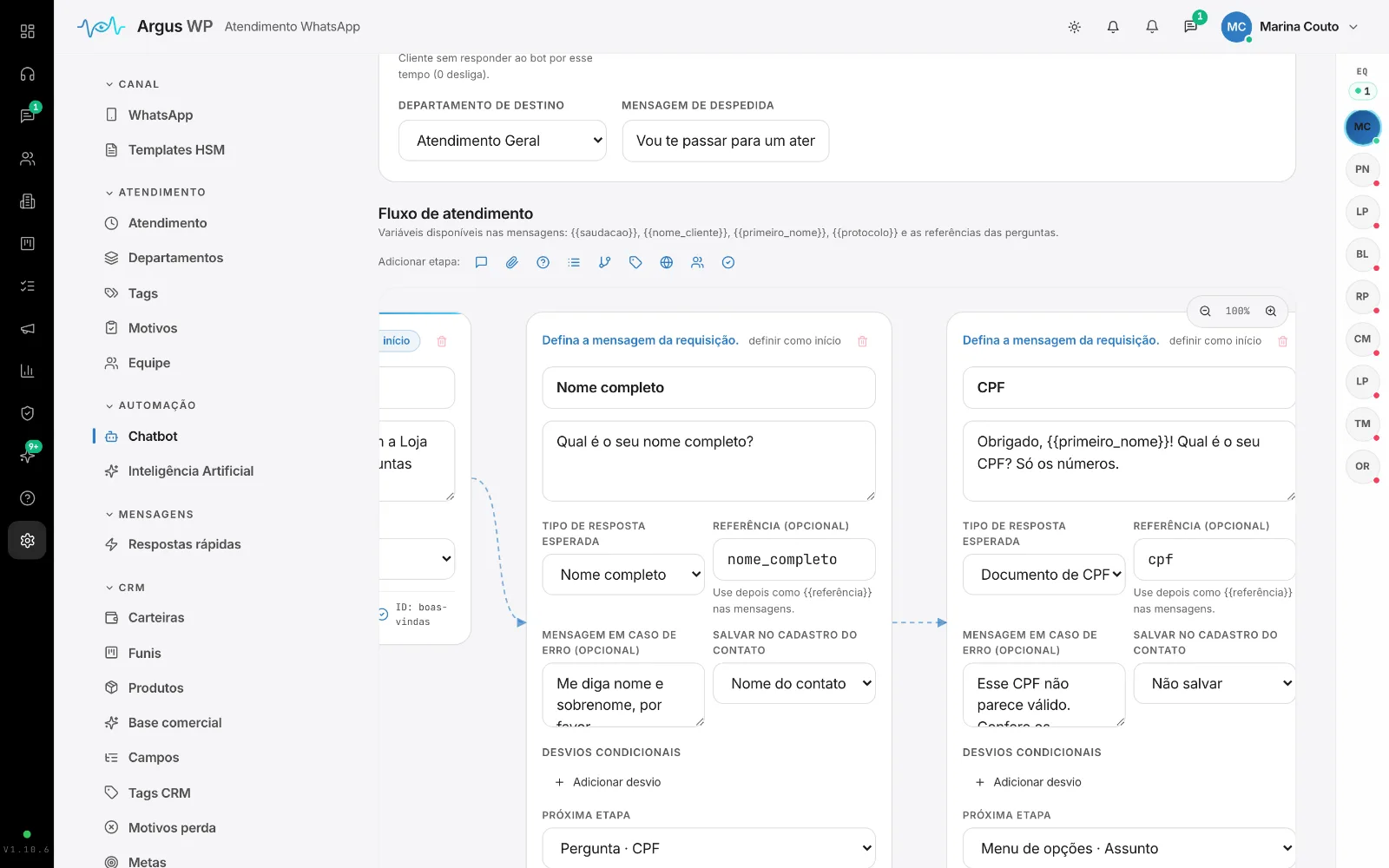Delete the Nome completo step
This screenshot has width=1389, height=868.
coord(862,341)
